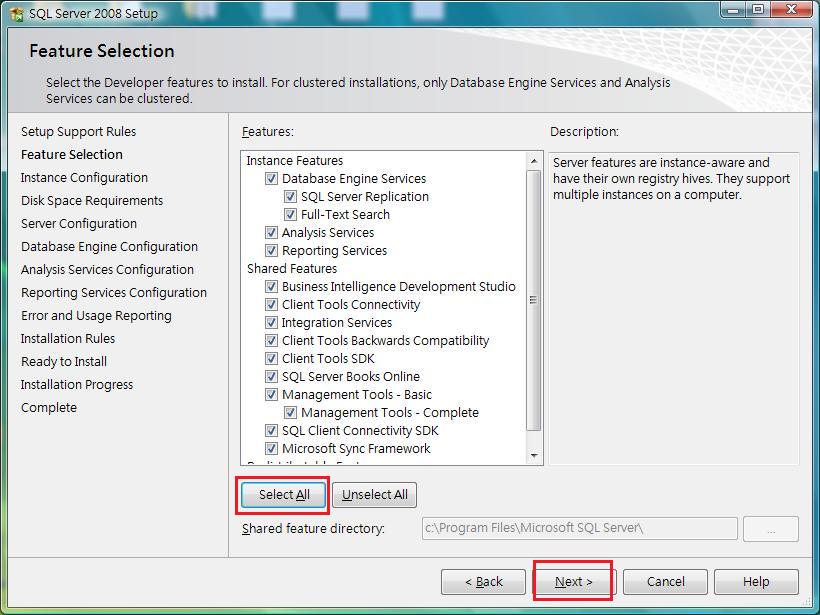Toggle Reporting Services checkbox
820x615 pixels.
pos(271,250)
